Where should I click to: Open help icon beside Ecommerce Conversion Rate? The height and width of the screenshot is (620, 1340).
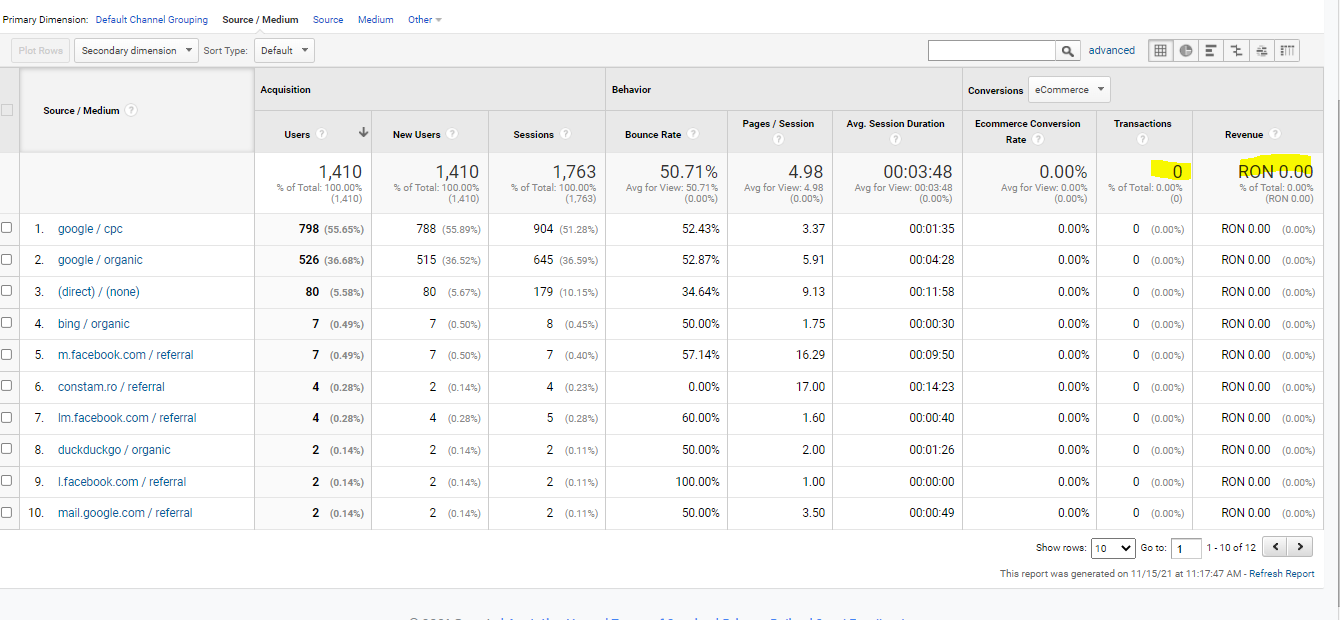1039,140
